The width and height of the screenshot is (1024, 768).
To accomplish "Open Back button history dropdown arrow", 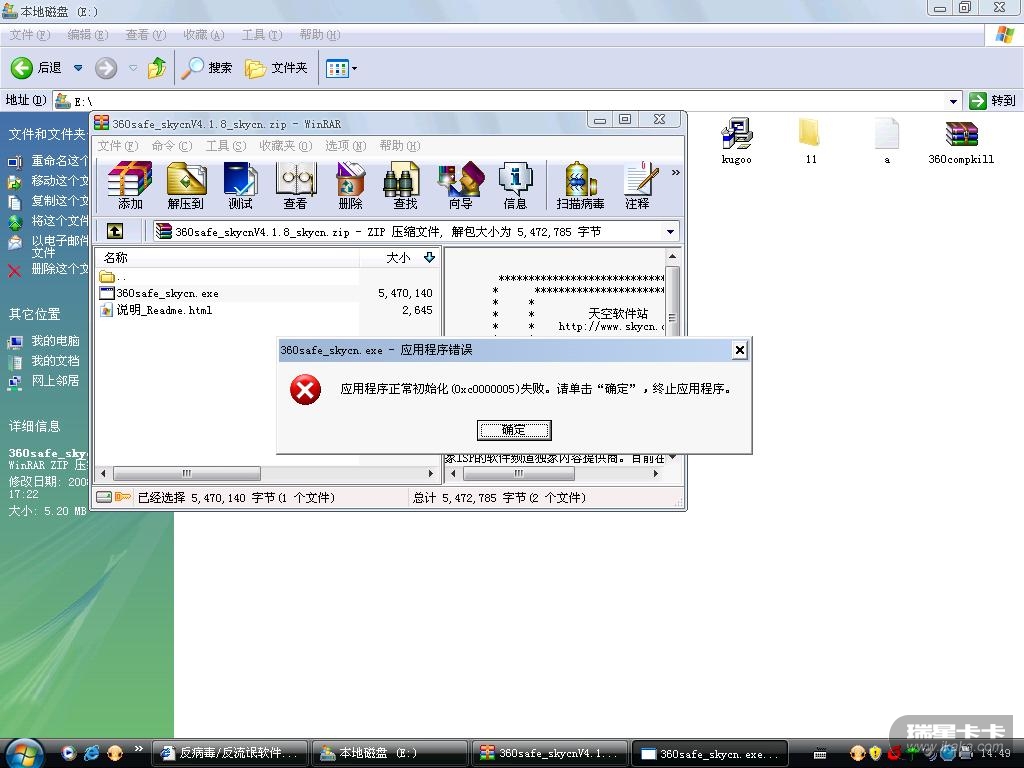I will [x=78, y=67].
